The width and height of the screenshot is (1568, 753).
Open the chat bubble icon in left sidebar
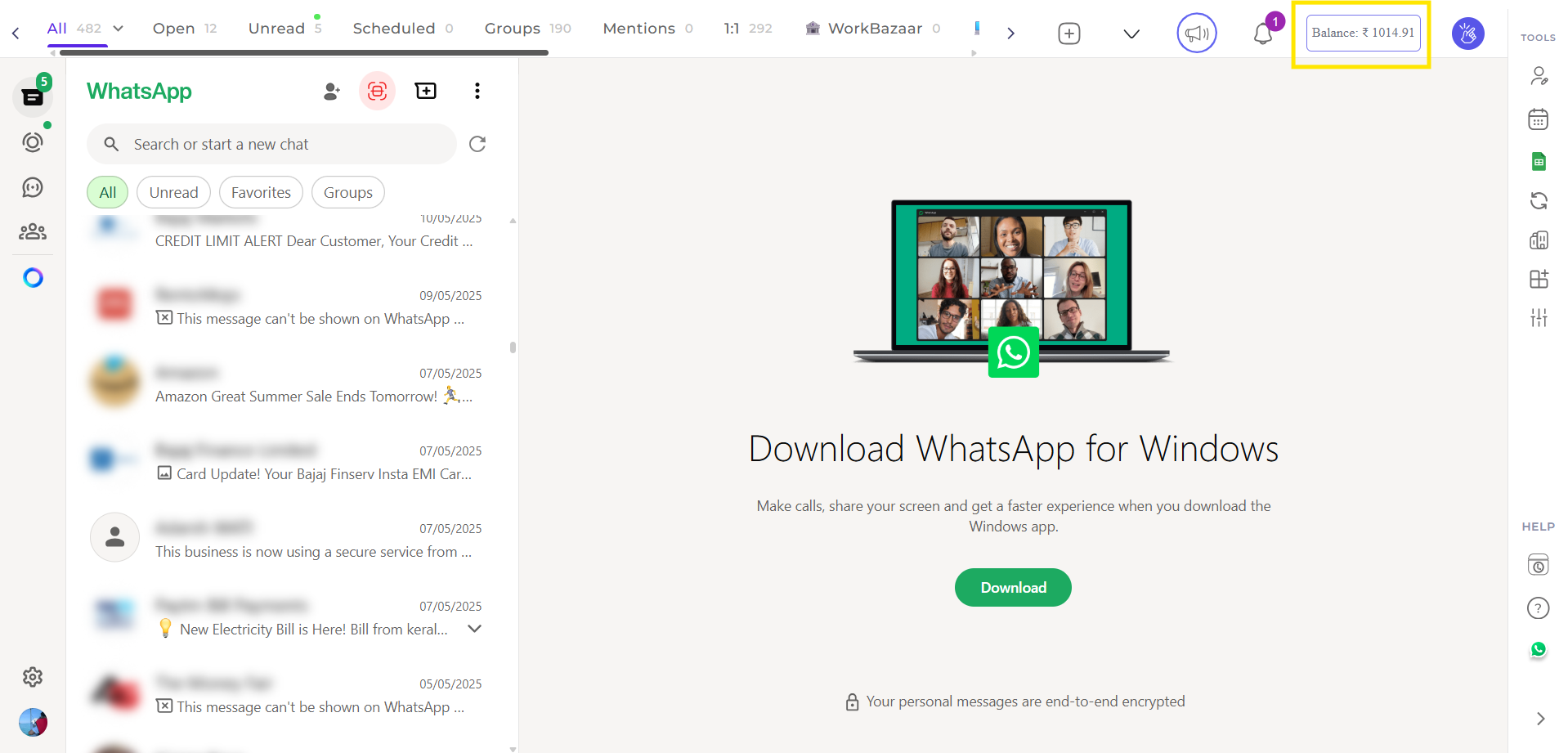33,187
